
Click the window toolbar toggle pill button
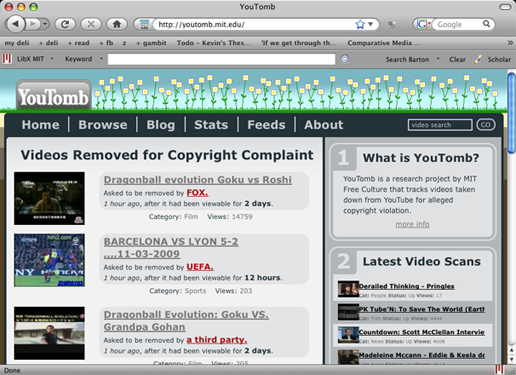click(505, 7)
